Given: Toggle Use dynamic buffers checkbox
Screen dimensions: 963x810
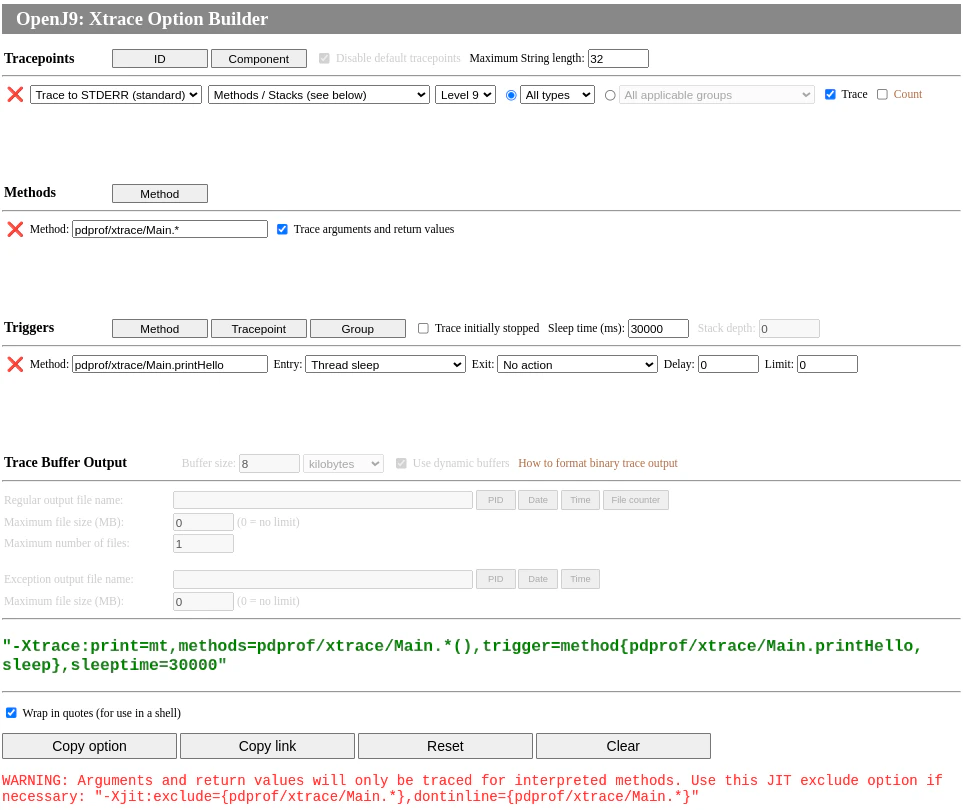Looking at the screenshot, I should coord(401,464).
